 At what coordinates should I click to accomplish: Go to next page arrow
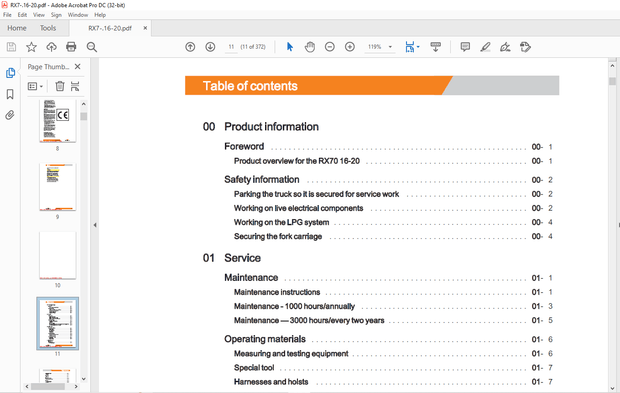click(x=210, y=47)
